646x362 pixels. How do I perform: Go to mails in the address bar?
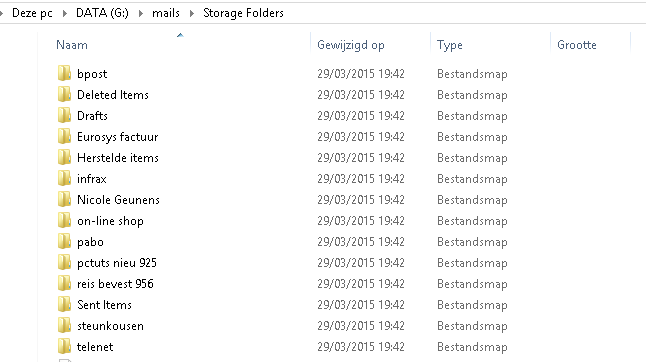(166, 13)
